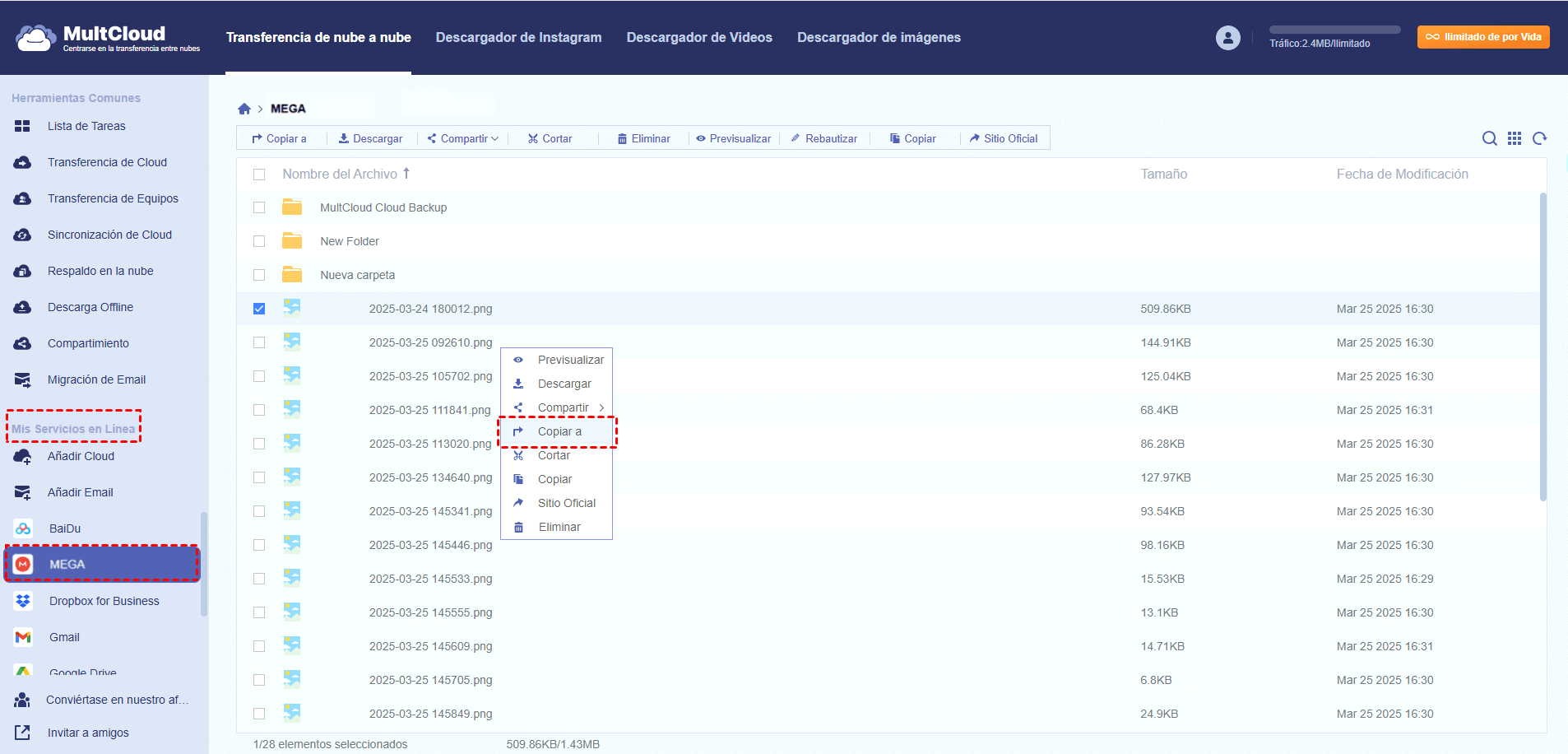Click Invitar a amigos link

click(x=87, y=733)
